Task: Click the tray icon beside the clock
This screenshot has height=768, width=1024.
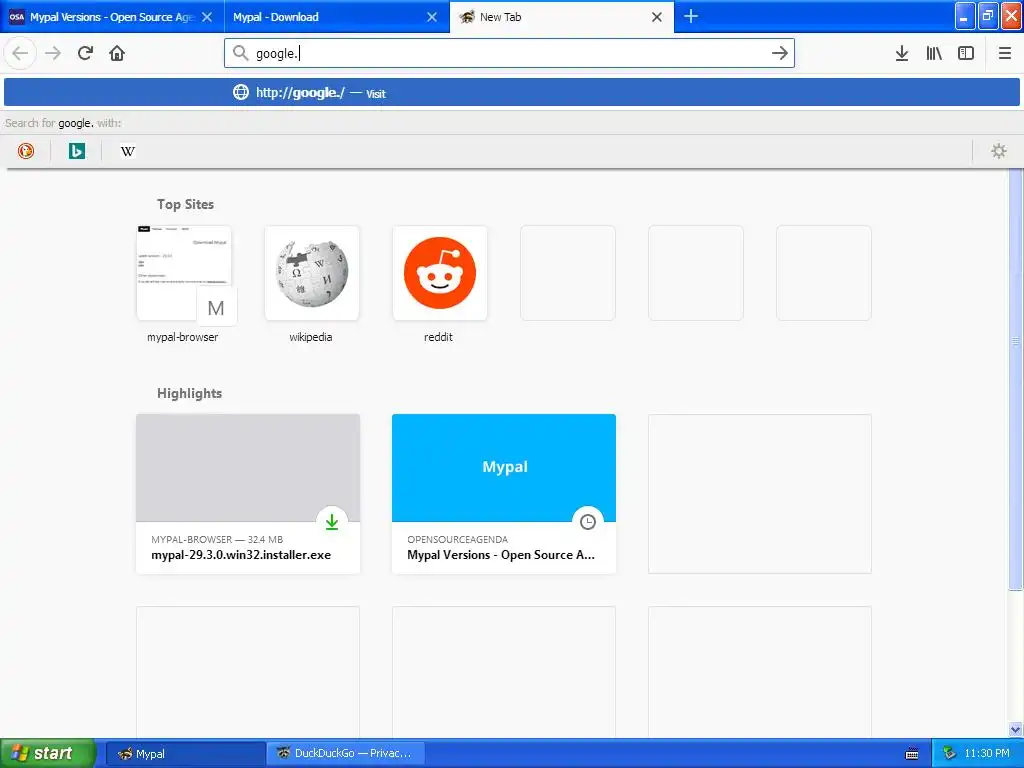Action: pyautogui.click(x=949, y=754)
